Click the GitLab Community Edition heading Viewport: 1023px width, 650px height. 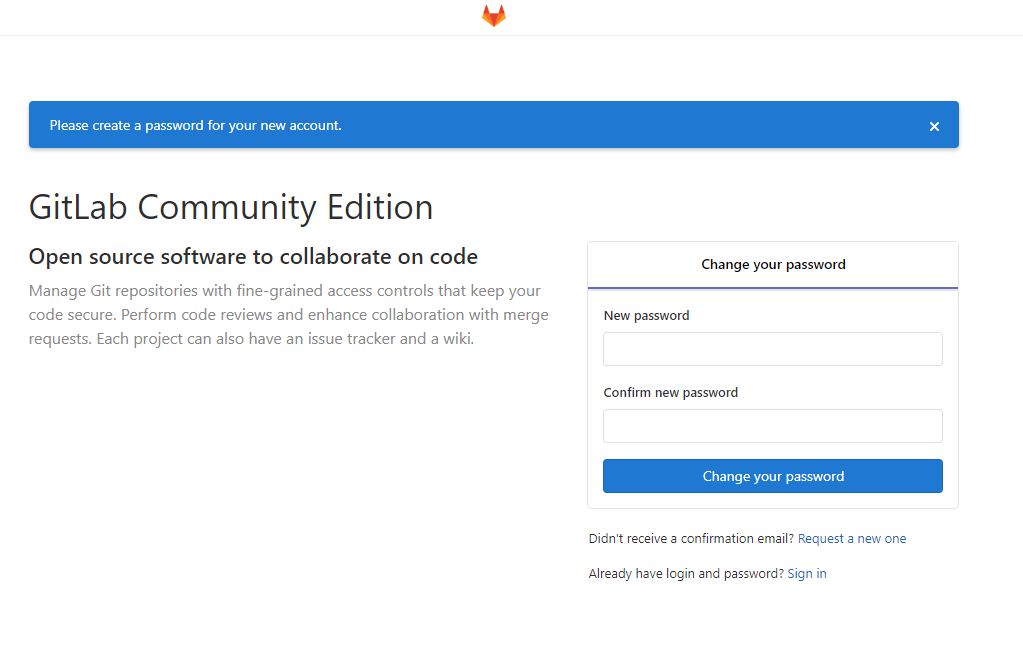tap(231, 208)
